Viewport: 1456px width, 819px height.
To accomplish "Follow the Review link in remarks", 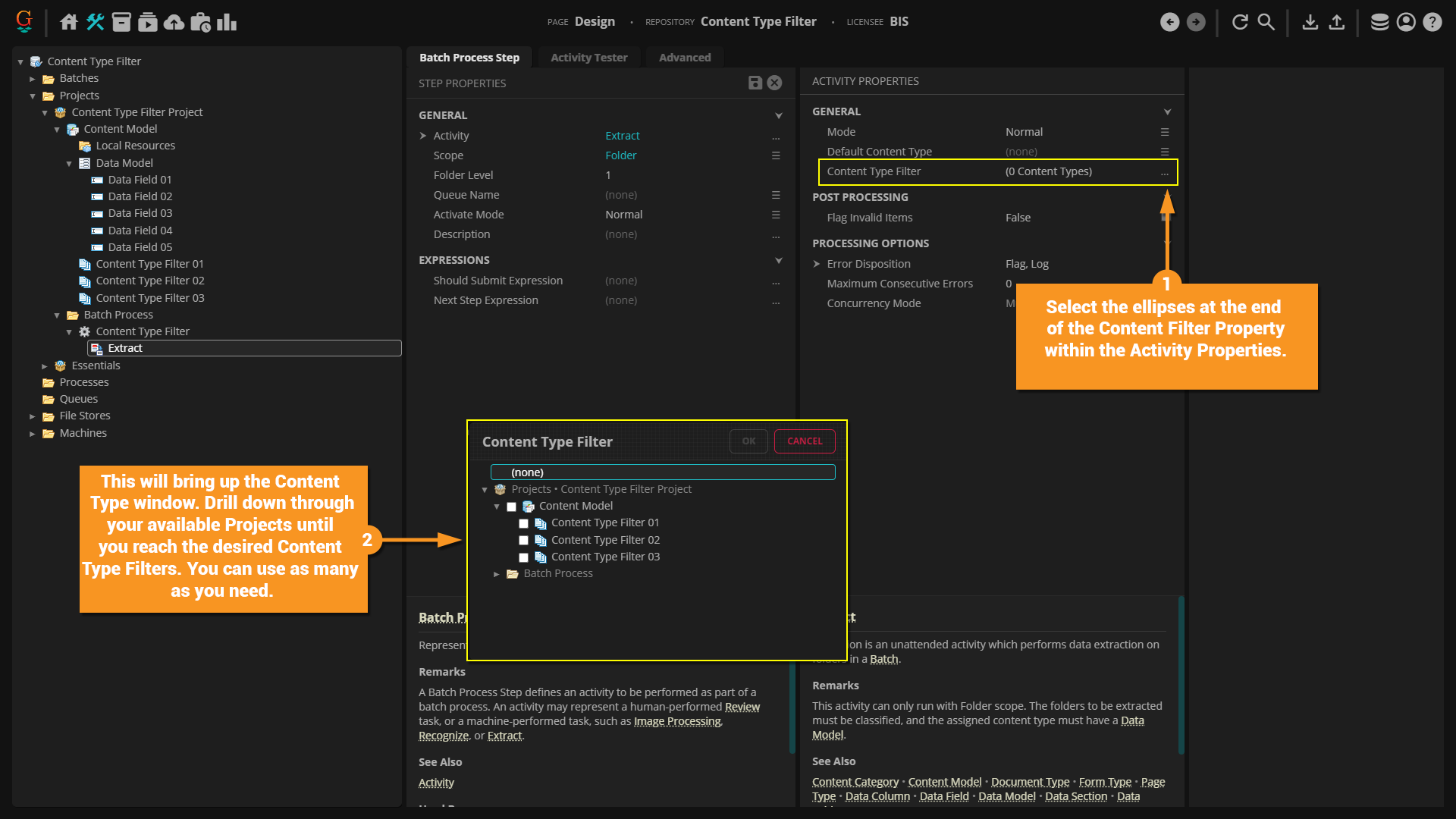I will 742,707.
